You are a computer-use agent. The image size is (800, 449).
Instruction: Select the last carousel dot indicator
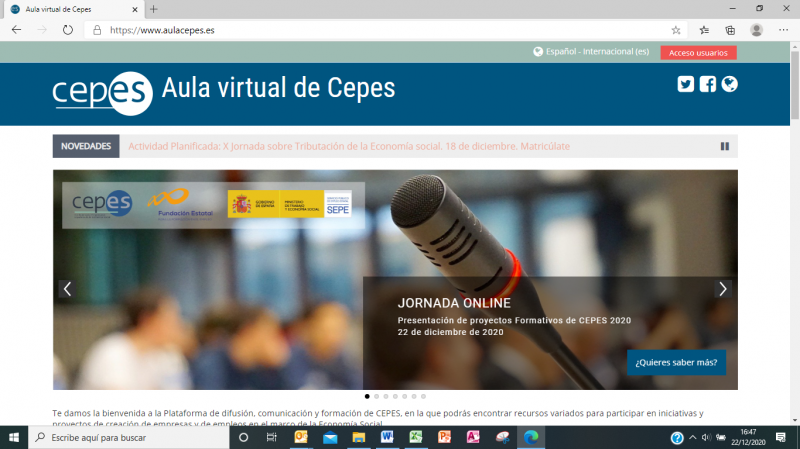tap(424, 397)
